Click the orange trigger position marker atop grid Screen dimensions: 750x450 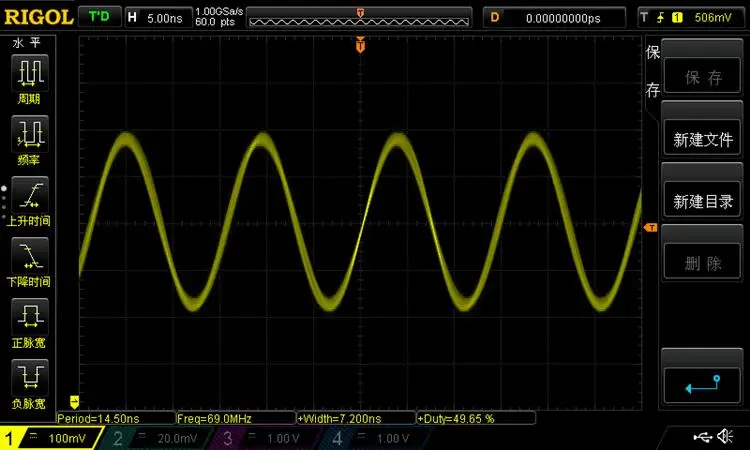(361, 44)
